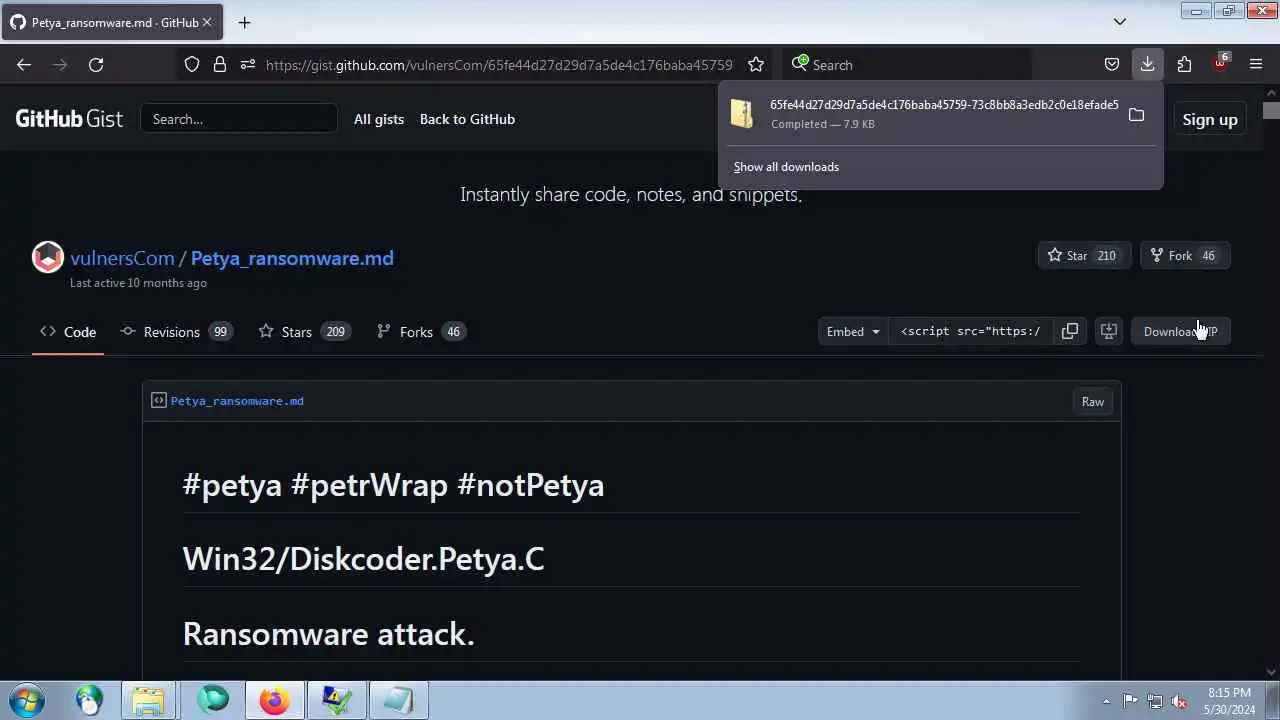1280x720 pixels.
Task: Switch to the Revisions tab
Action: coord(176,332)
